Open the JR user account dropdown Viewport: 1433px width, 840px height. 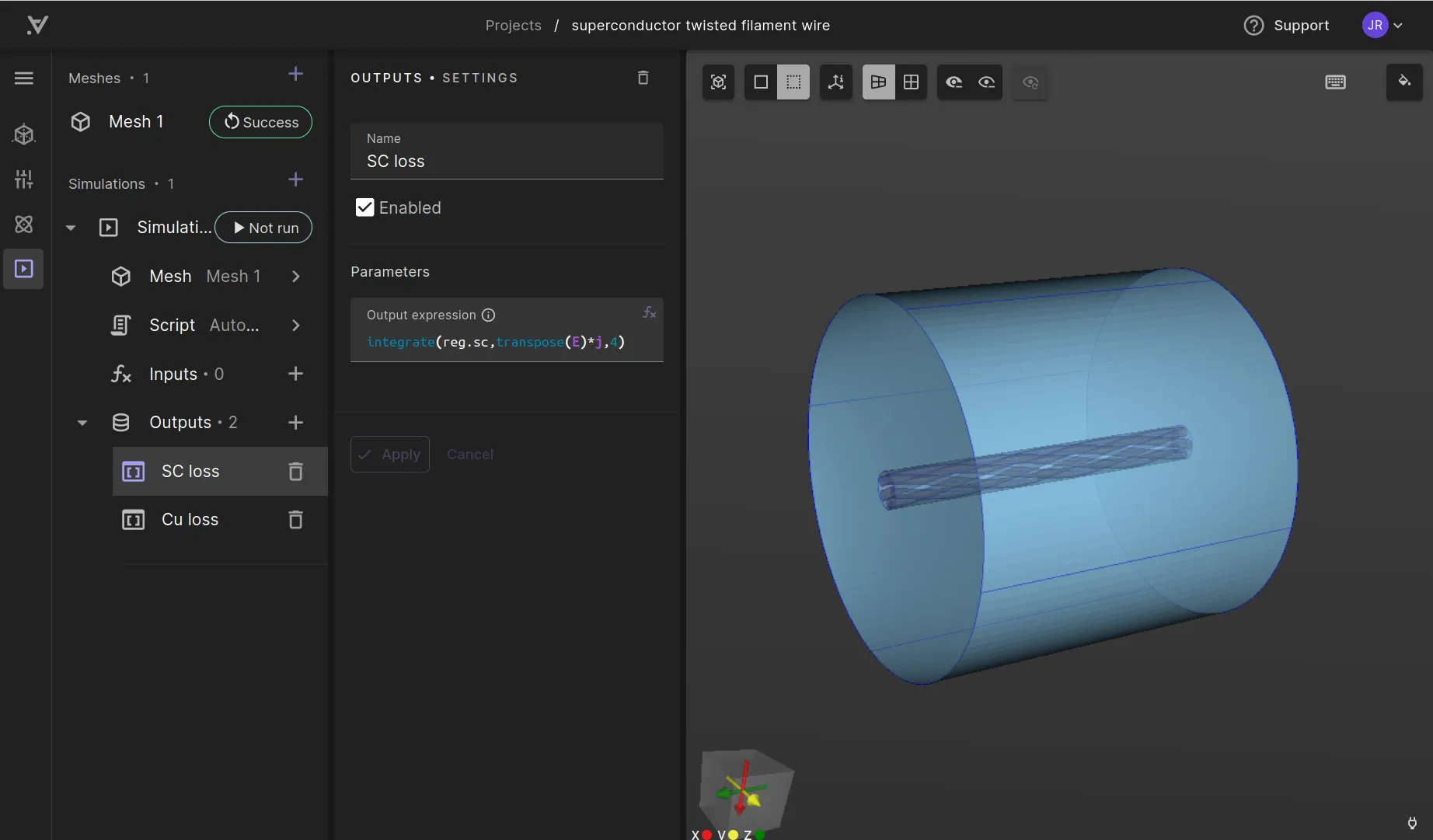[1382, 25]
